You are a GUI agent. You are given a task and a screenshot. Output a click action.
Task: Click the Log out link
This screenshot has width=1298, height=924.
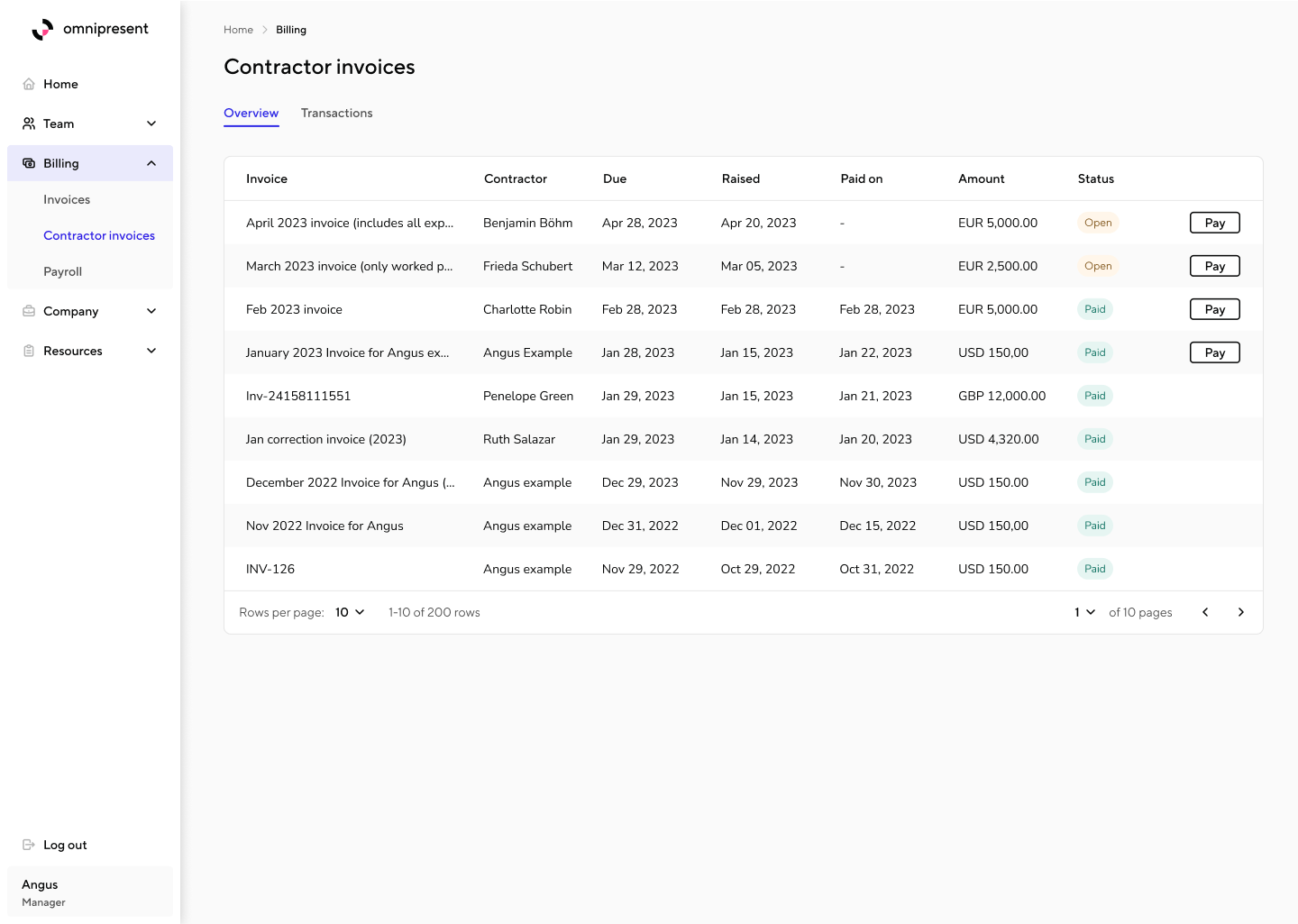[65, 845]
